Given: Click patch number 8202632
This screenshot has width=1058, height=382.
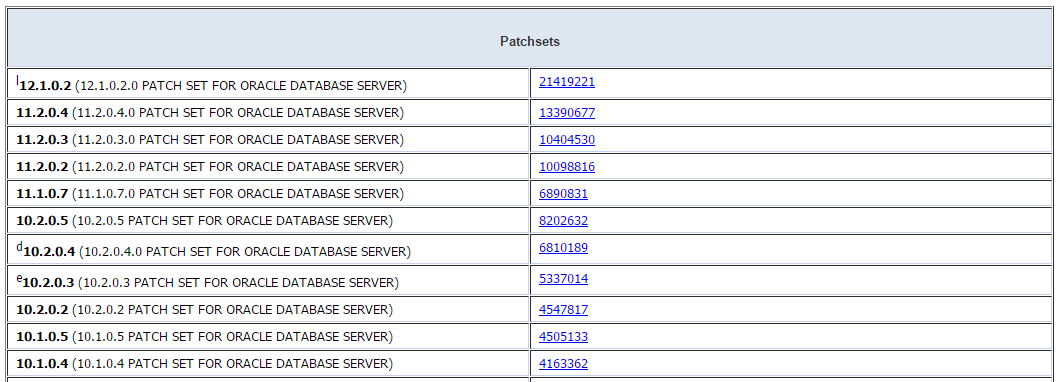Looking at the screenshot, I should click(x=563, y=221).
